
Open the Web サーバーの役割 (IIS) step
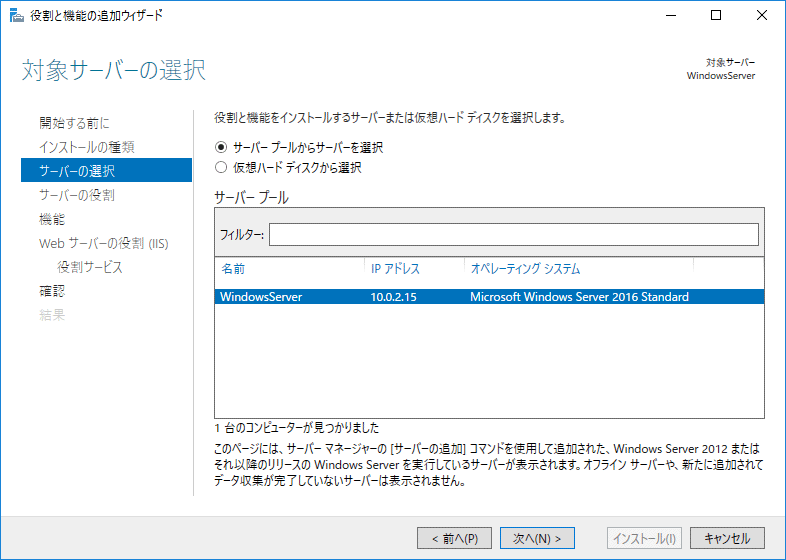104,243
